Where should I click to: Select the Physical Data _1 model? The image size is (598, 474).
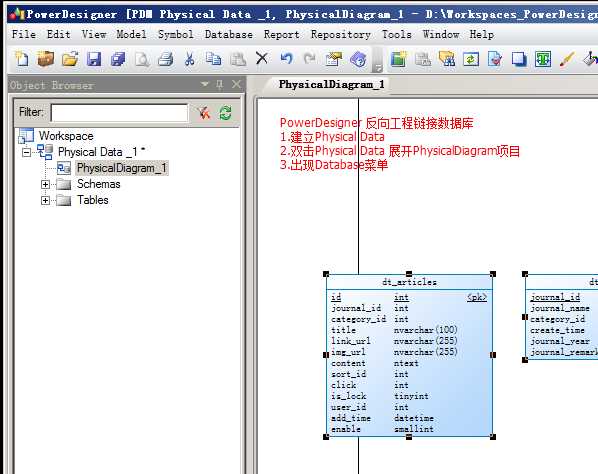point(101,152)
